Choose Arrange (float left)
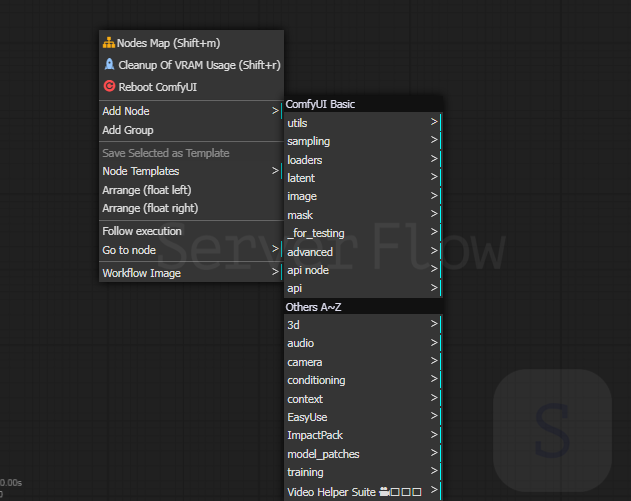This screenshot has height=501, width=631. (191, 190)
